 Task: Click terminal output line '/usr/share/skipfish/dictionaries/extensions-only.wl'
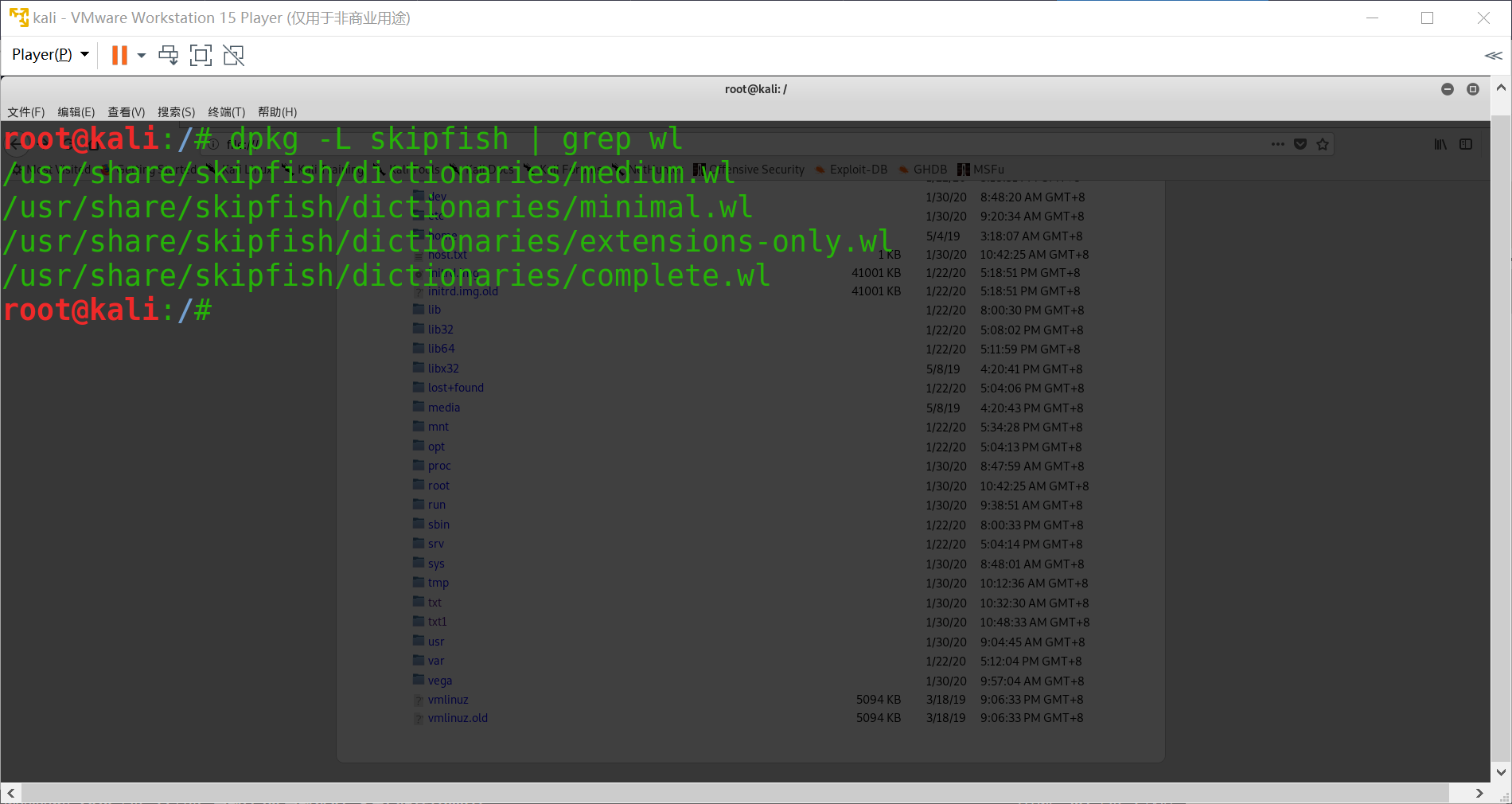pyautogui.click(x=447, y=242)
